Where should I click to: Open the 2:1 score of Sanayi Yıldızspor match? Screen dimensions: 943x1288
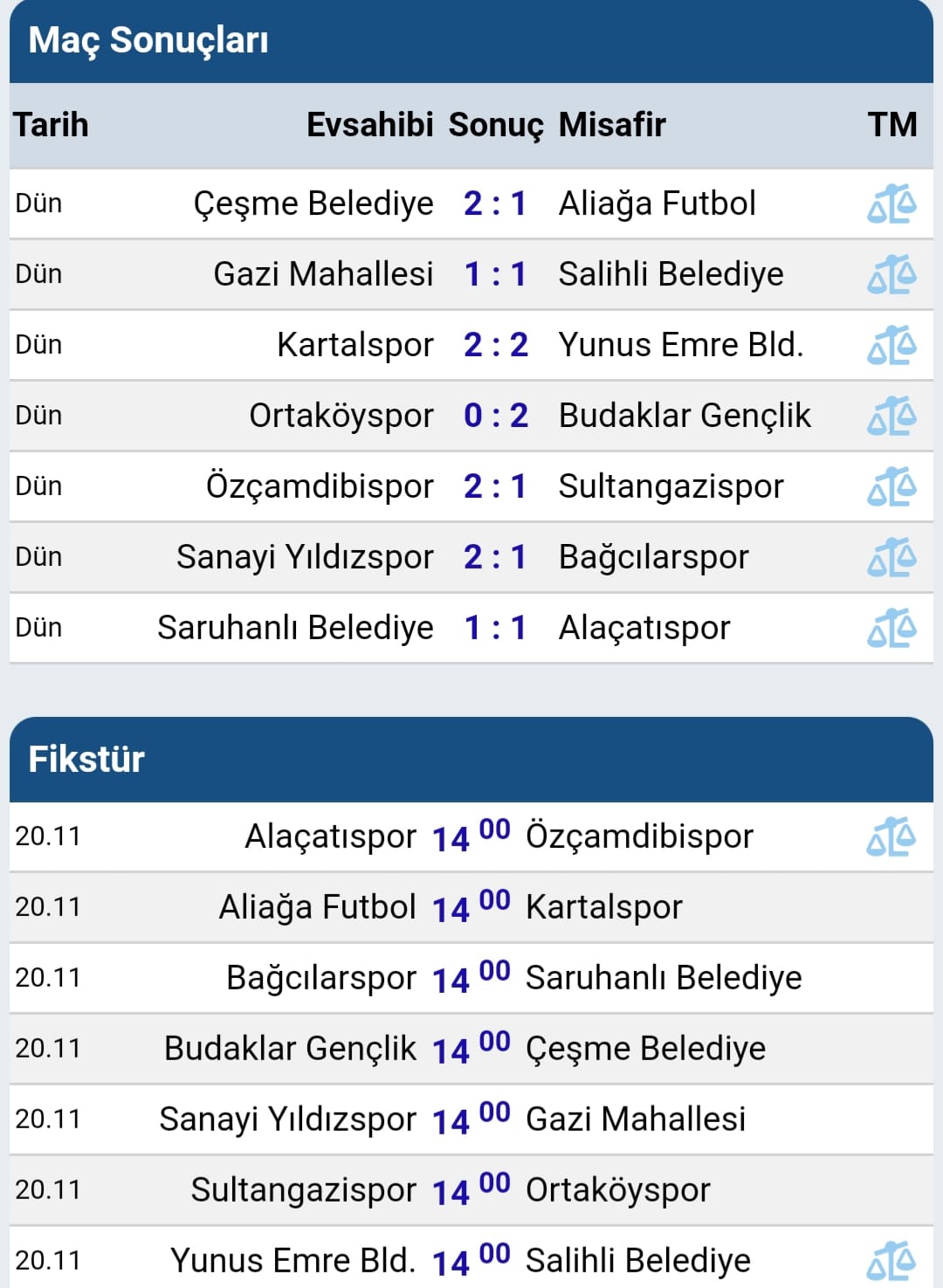point(495,557)
